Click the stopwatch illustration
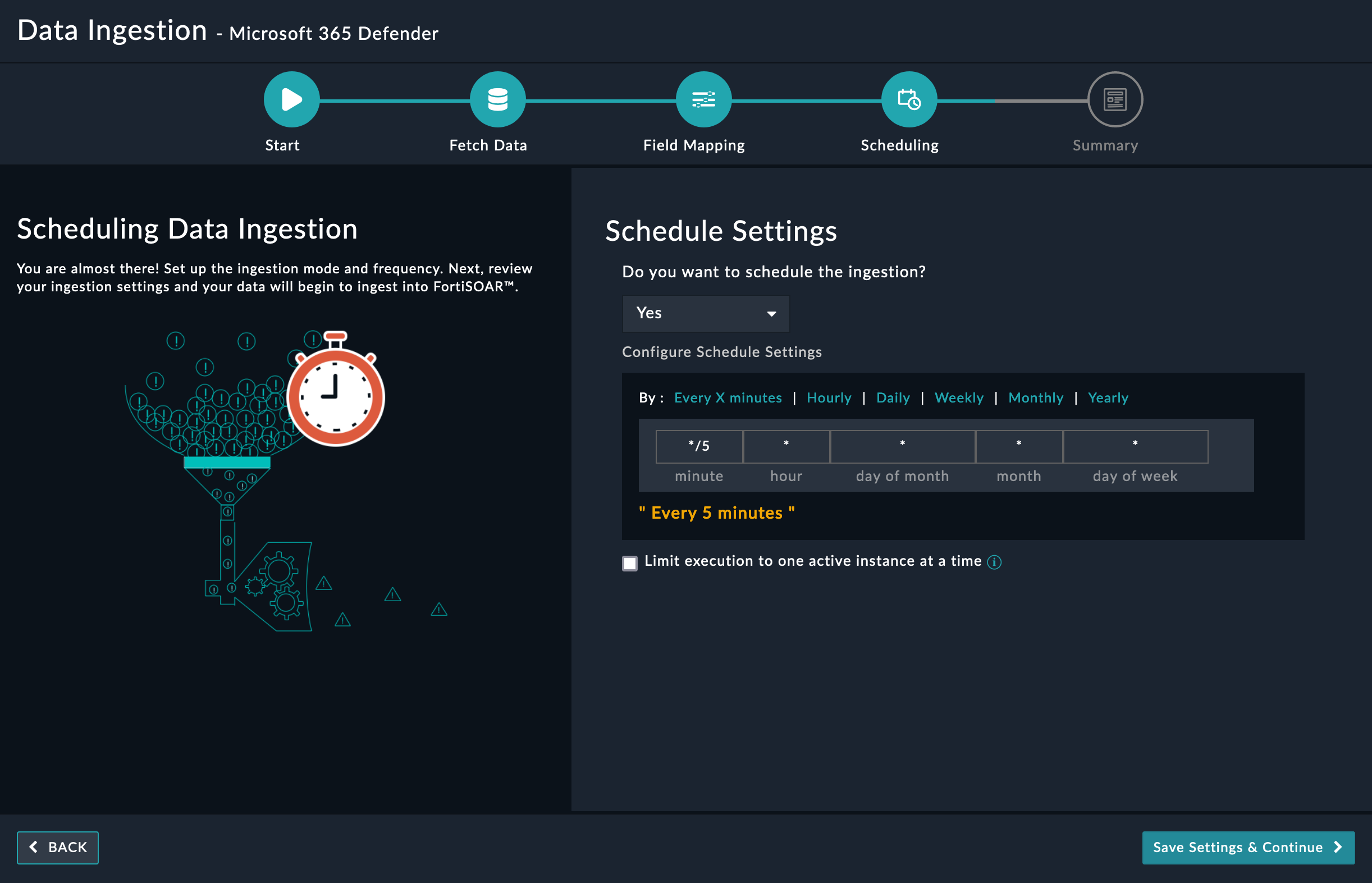Screen dimensions: 1372x883 coord(336,396)
